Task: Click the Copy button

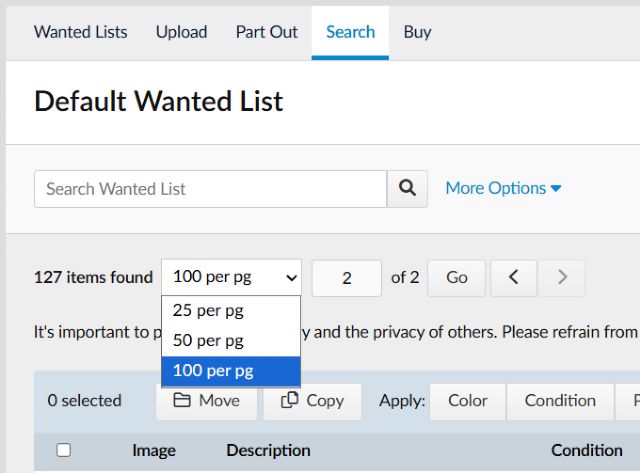Action: 313,400
